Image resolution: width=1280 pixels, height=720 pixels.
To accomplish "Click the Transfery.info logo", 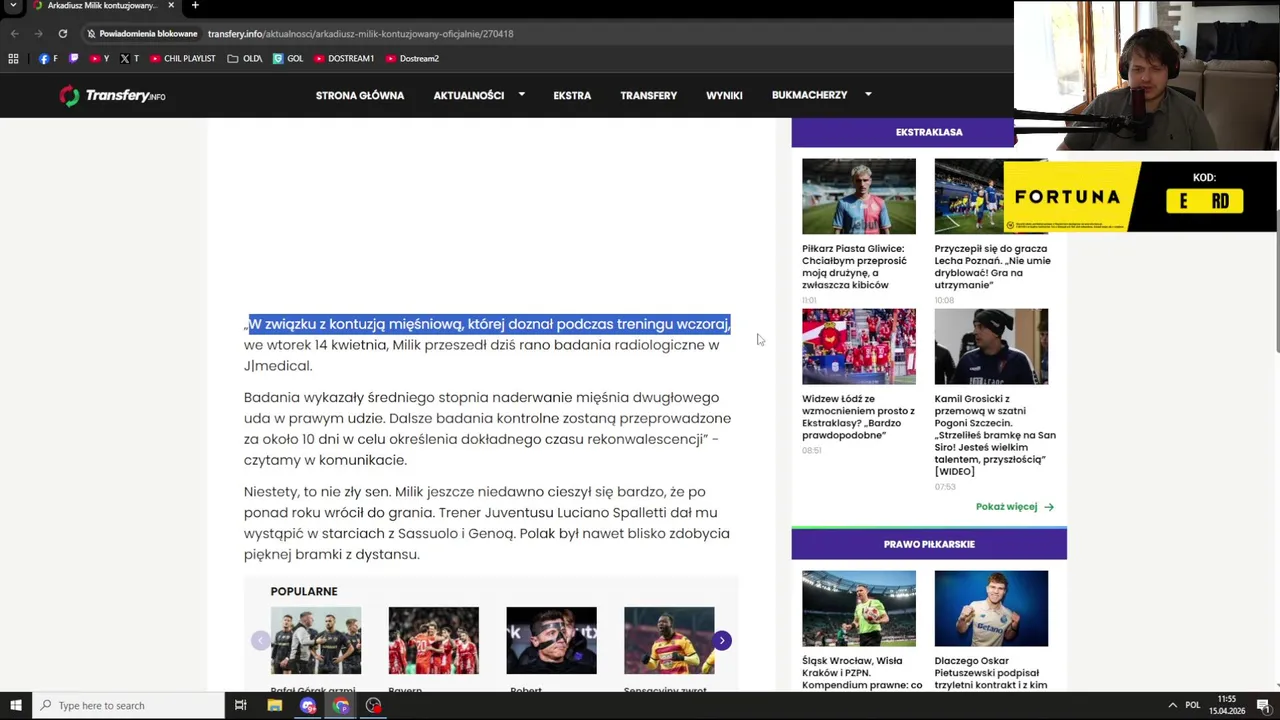I will [112, 96].
